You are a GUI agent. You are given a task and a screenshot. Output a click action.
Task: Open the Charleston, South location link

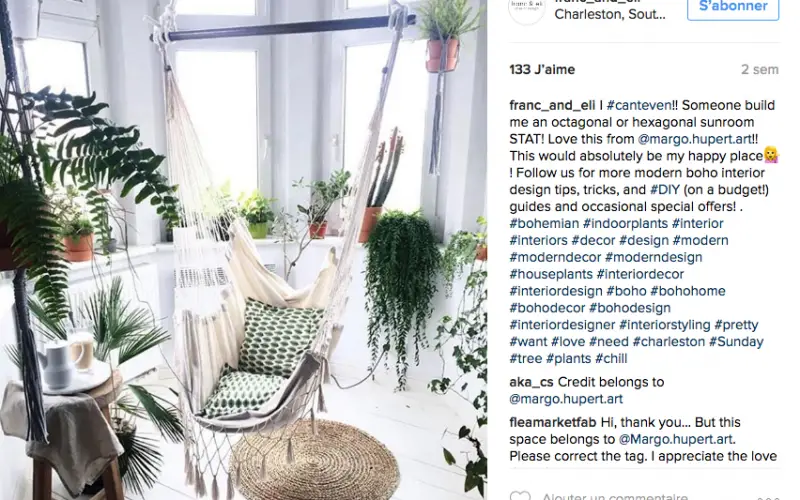tap(610, 14)
